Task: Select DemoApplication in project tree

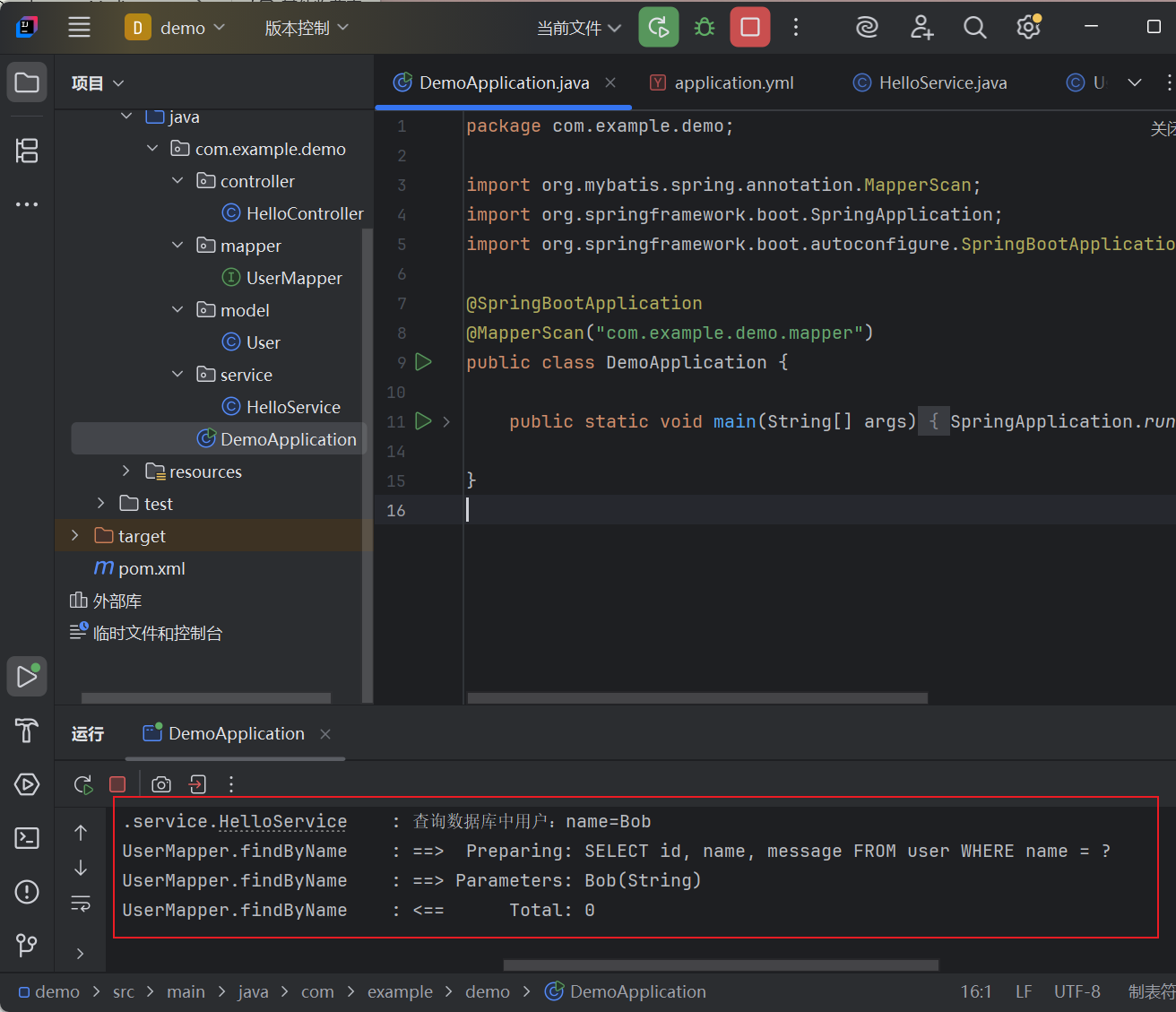Action: pos(276,439)
